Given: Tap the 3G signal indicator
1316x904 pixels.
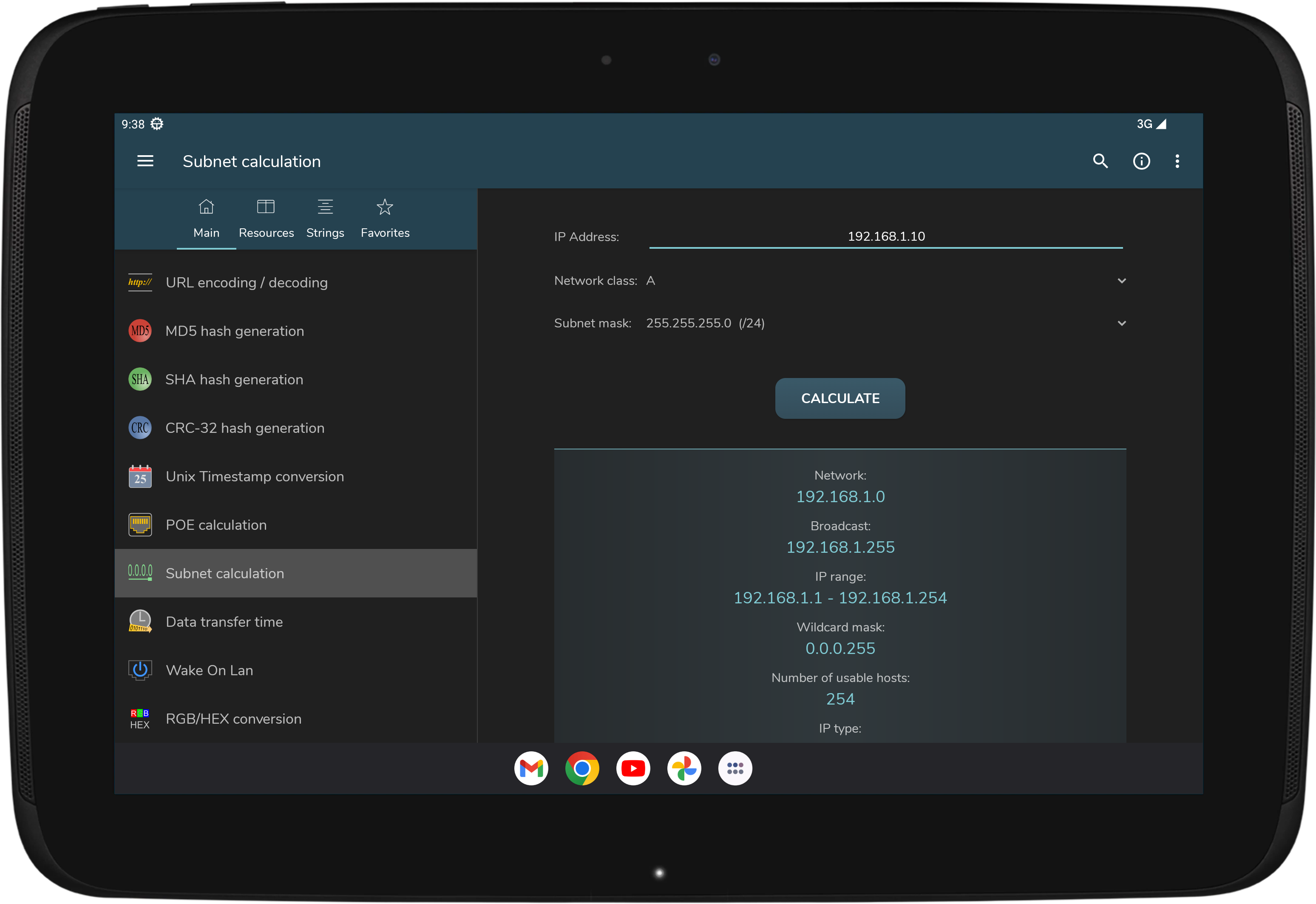Looking at the screenshot, I should coord(1151,124).
